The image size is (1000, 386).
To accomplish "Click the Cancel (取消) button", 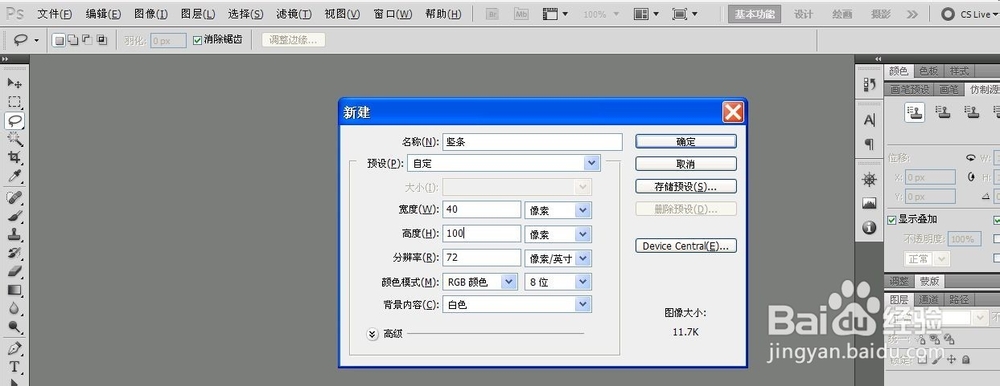I will 686,164.
